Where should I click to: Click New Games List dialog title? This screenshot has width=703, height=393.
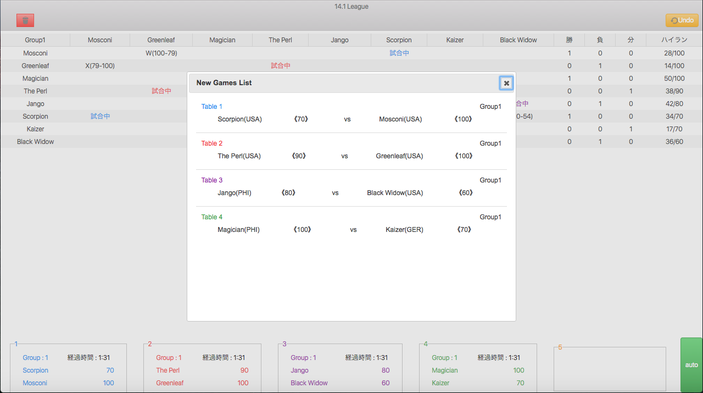(x=224, y=83)
